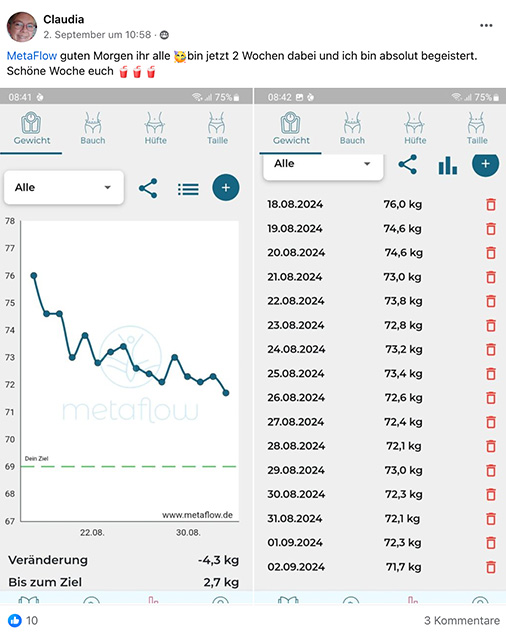This screenshot has height=640, width=506.
Task: Open Claudia's profile name link
Action: point(64,19)
